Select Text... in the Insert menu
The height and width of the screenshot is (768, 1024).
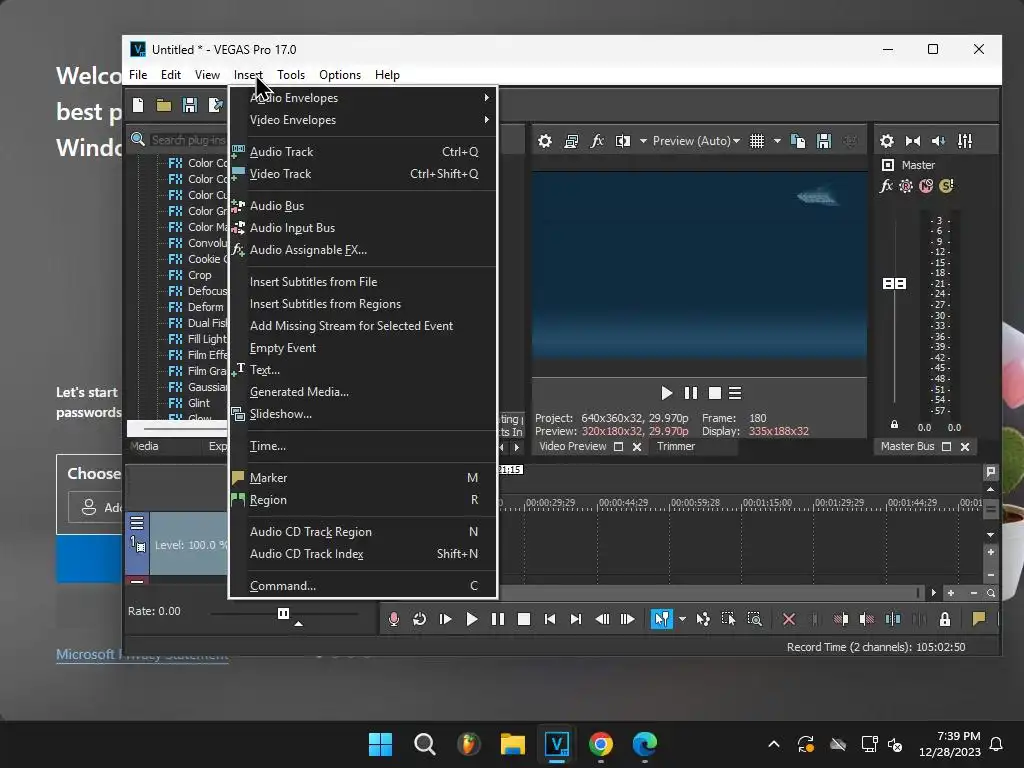[363, 370]
